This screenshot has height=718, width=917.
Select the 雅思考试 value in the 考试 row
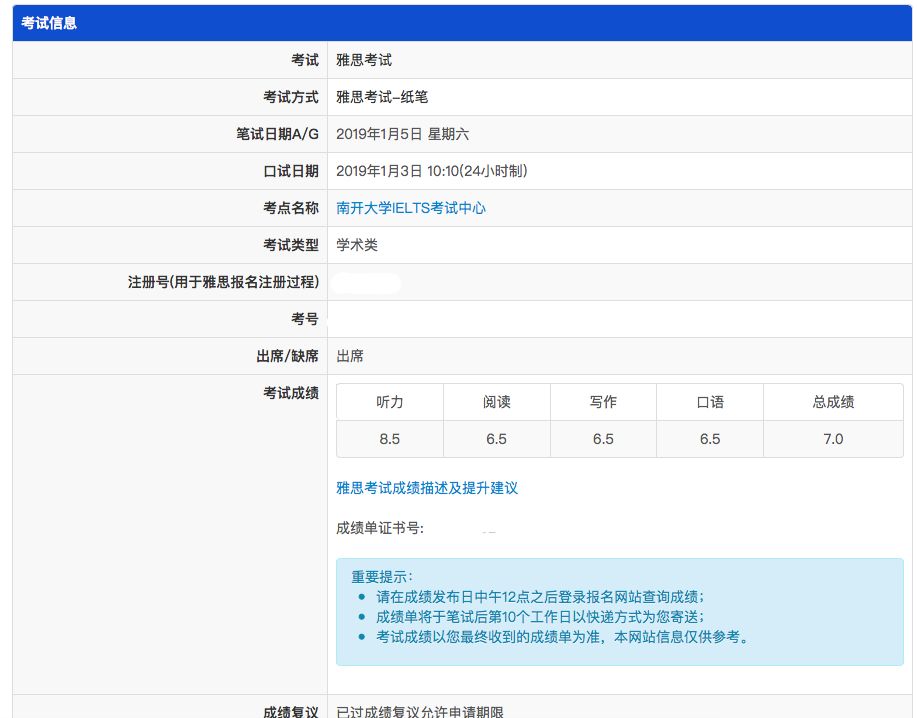coord(364,60)
